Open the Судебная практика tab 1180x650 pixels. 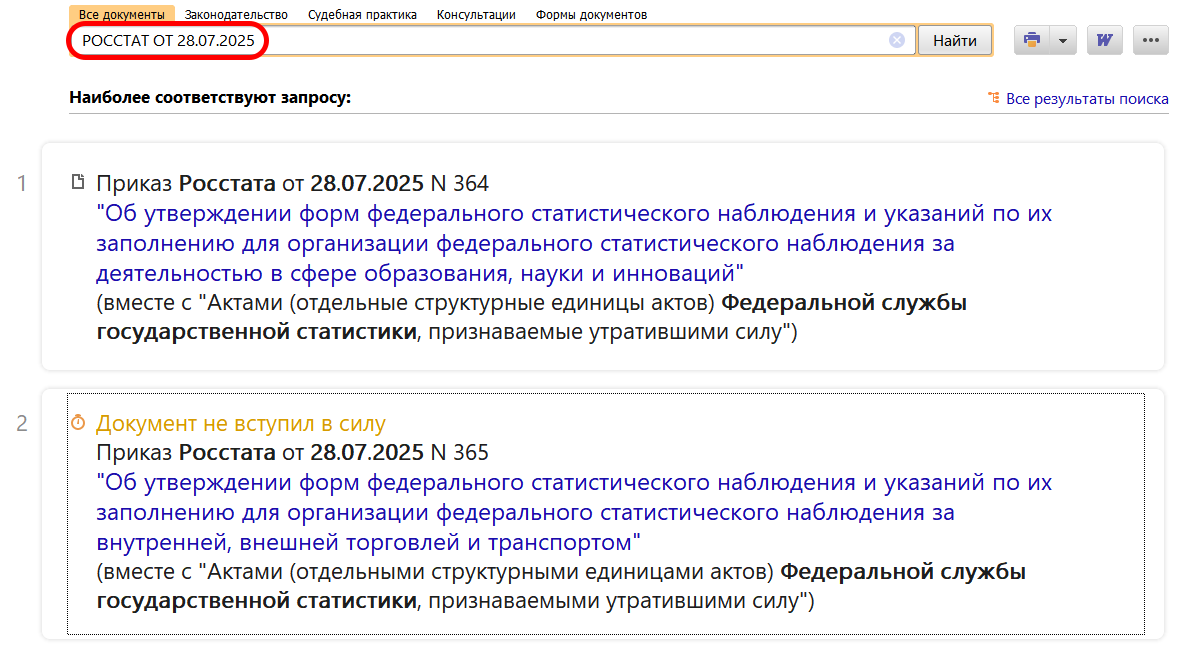tap(362, 14)
